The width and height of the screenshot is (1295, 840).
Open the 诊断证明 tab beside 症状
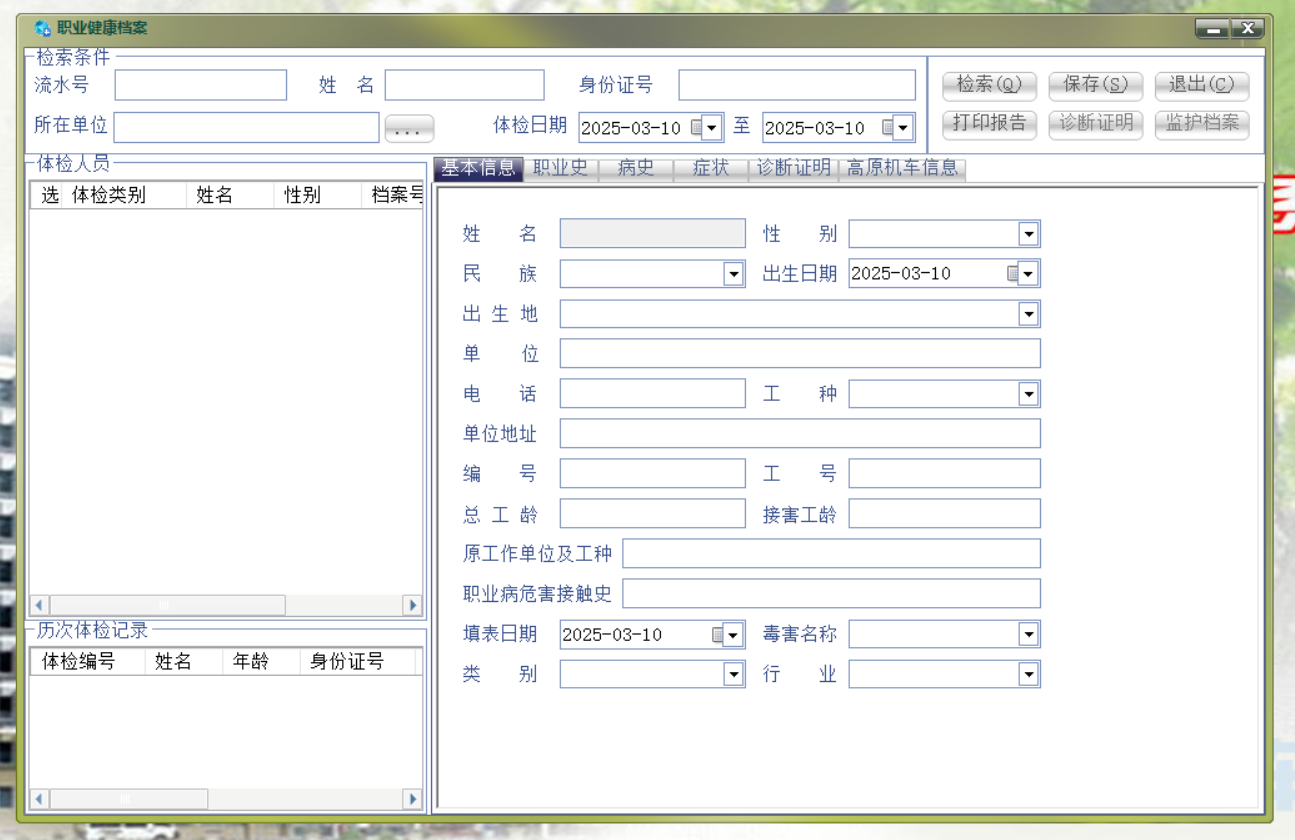pos(794,168)
